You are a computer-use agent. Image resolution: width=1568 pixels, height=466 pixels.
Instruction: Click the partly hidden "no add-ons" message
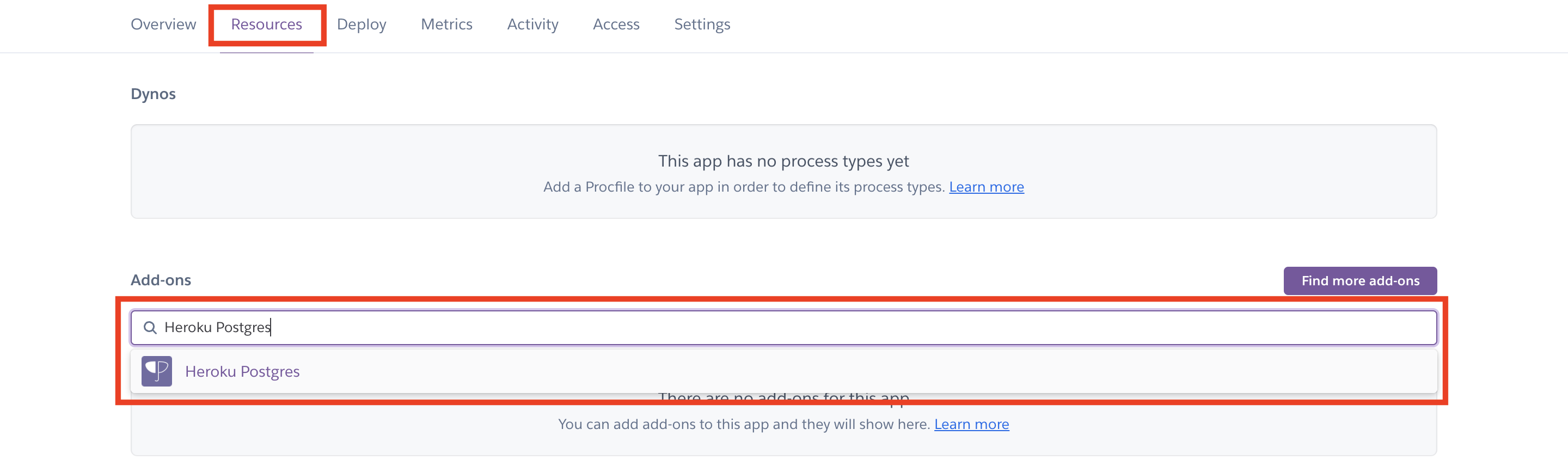click(x=783, y=398)
